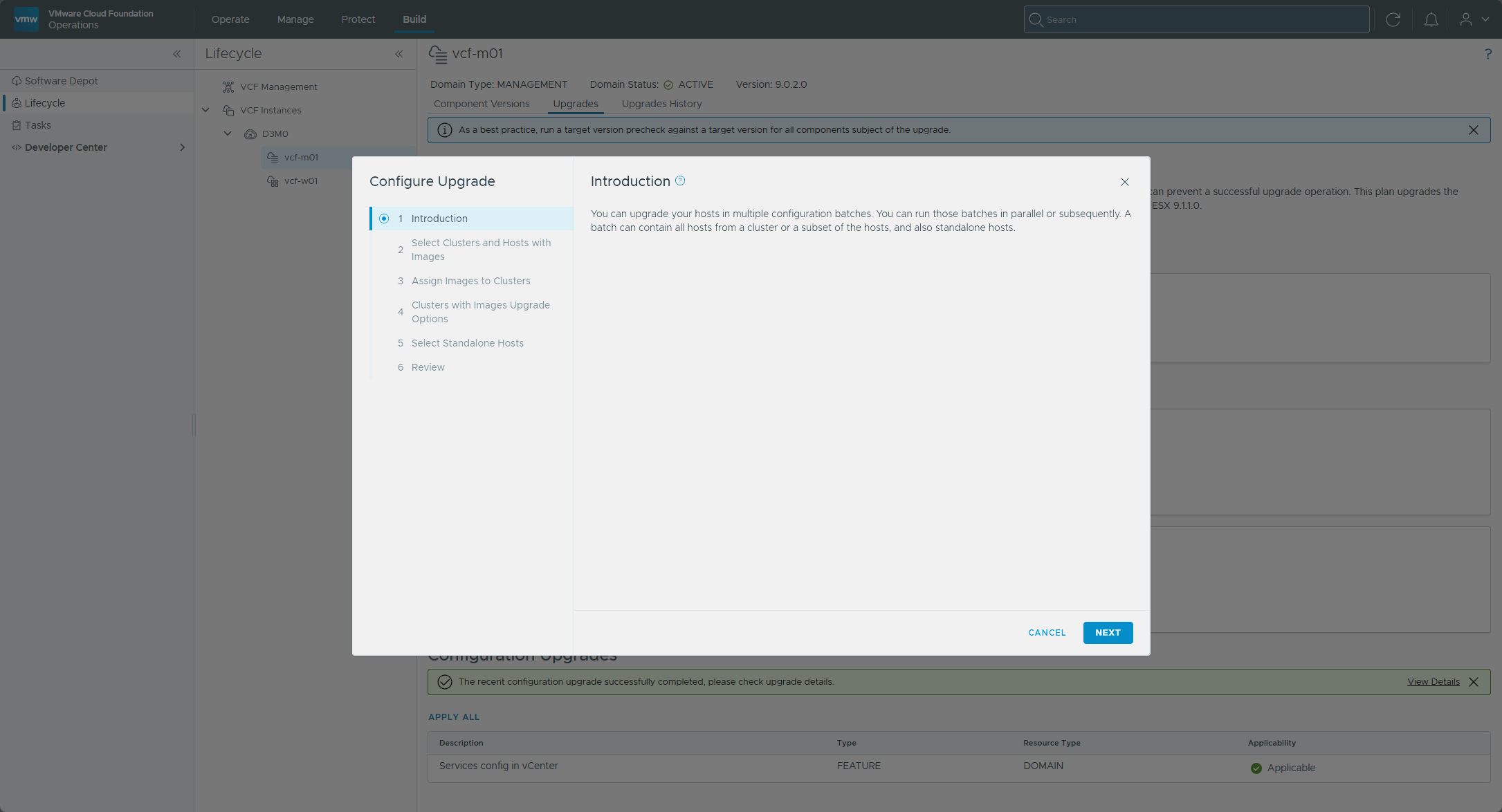This screenshot has width=1502, height=812.
Task: Click the DOMAIN resource type cell
Action: click(x=1043, y=766)
